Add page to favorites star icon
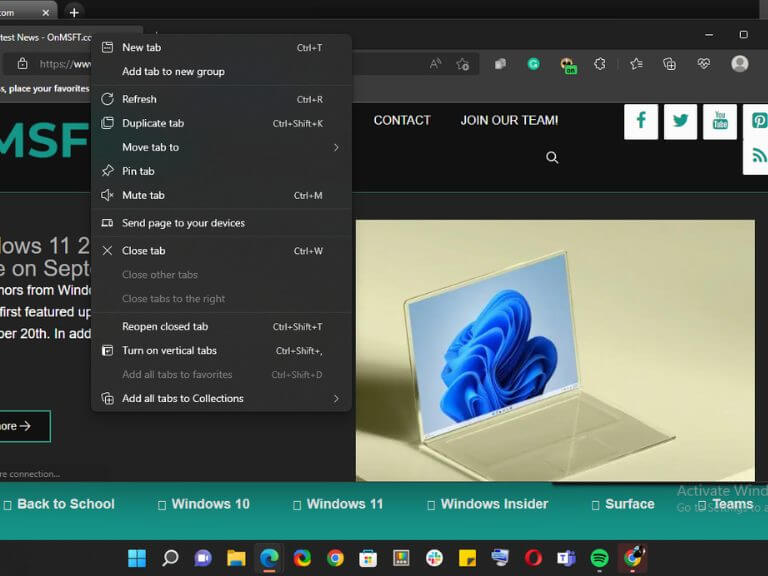 click(463, 64)
